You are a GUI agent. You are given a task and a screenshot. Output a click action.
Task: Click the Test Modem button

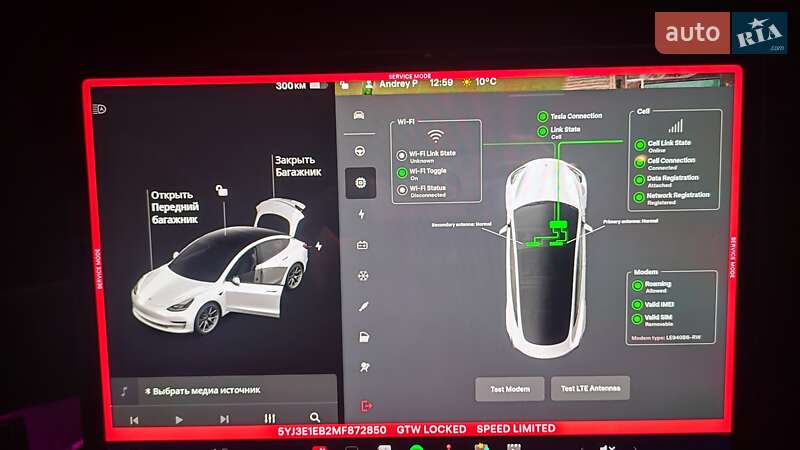510,389
